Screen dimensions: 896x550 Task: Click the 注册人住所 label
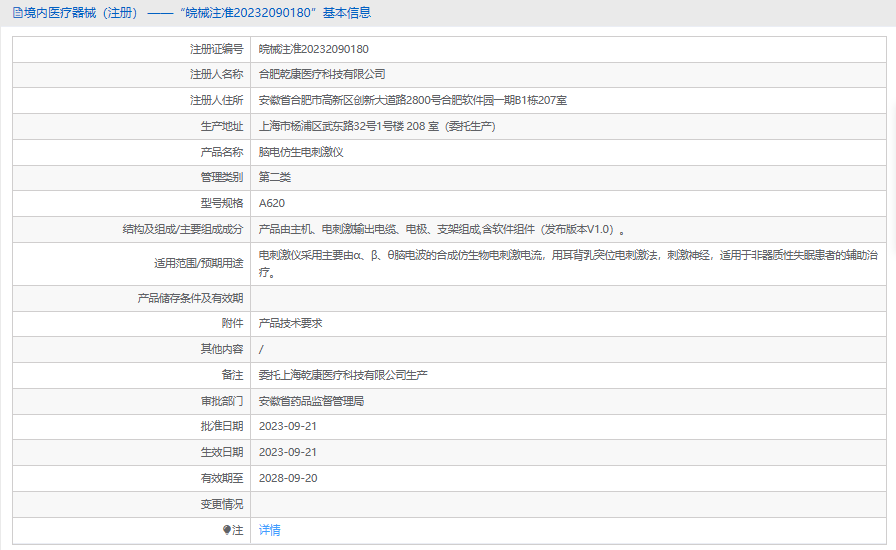[x=217, y=101]
